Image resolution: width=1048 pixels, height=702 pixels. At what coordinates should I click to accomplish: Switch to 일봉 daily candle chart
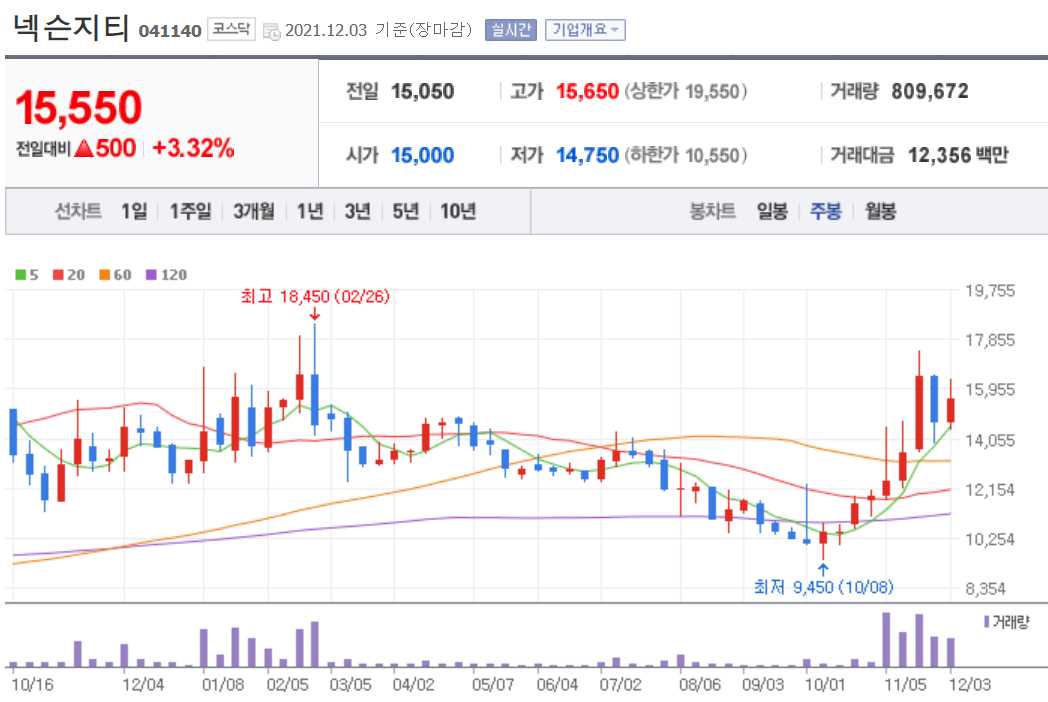pyautogui.click(x=772, y=211)
